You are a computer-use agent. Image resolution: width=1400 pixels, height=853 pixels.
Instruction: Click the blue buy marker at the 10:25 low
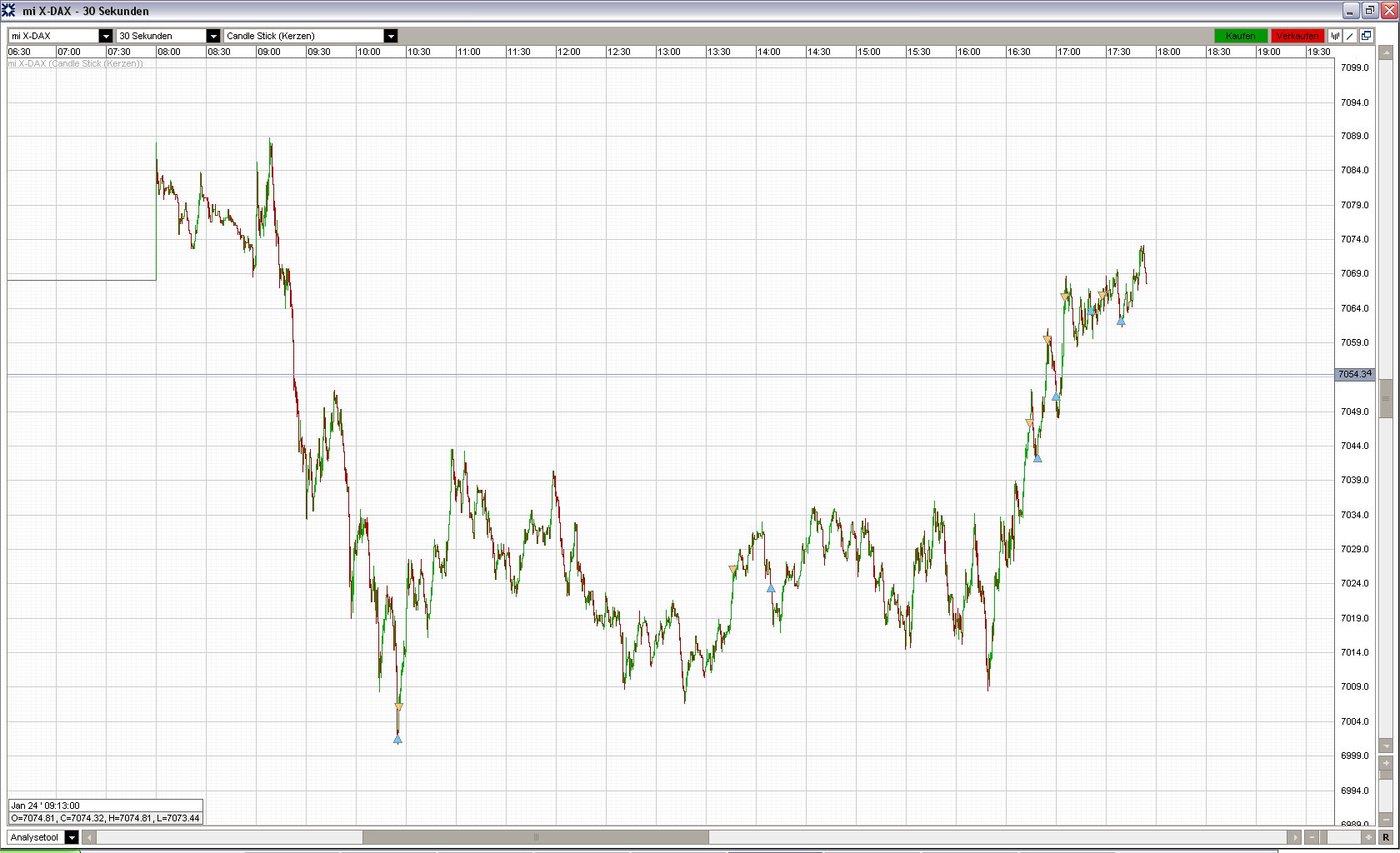pos(397,739)
